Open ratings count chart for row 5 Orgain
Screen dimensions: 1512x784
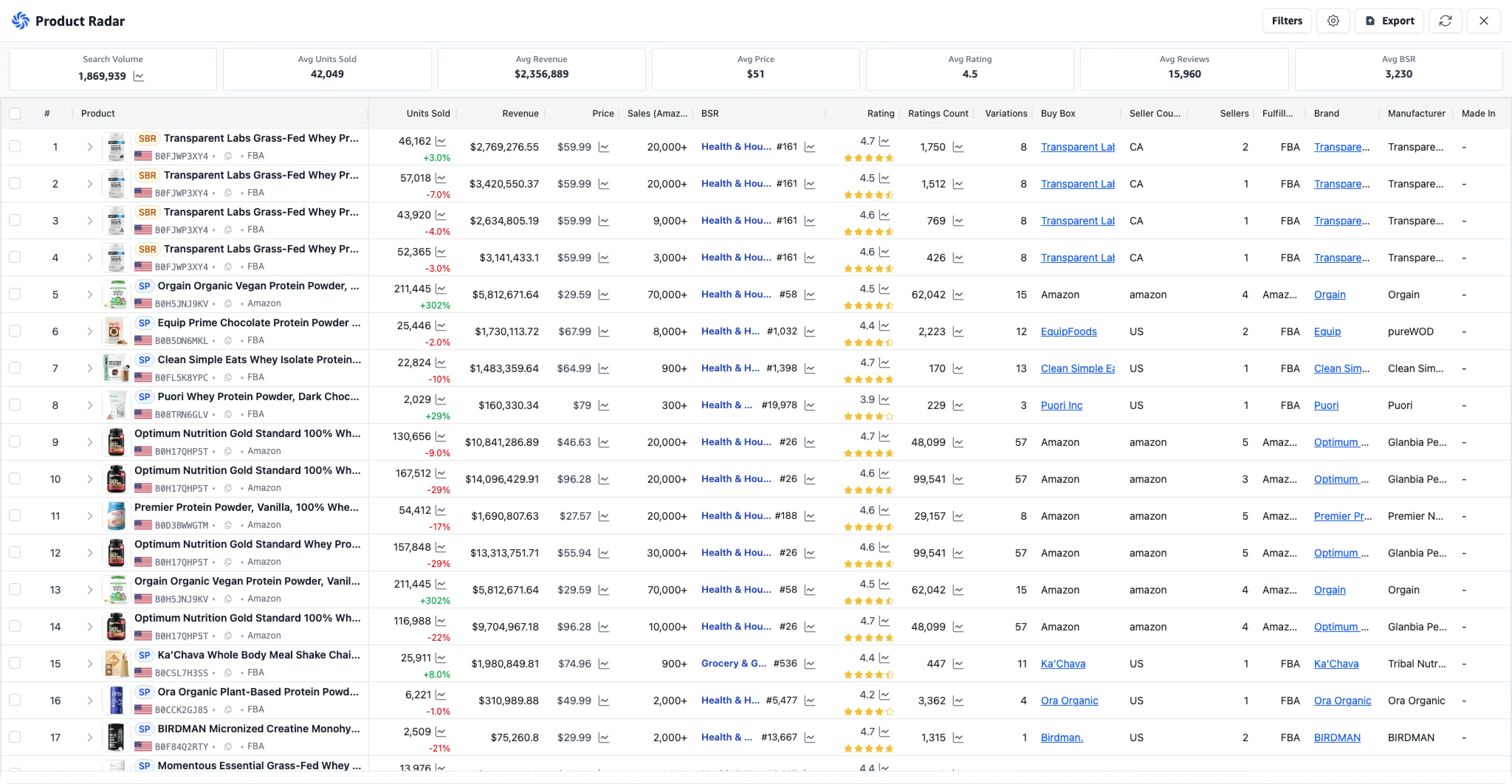(958, 295)
